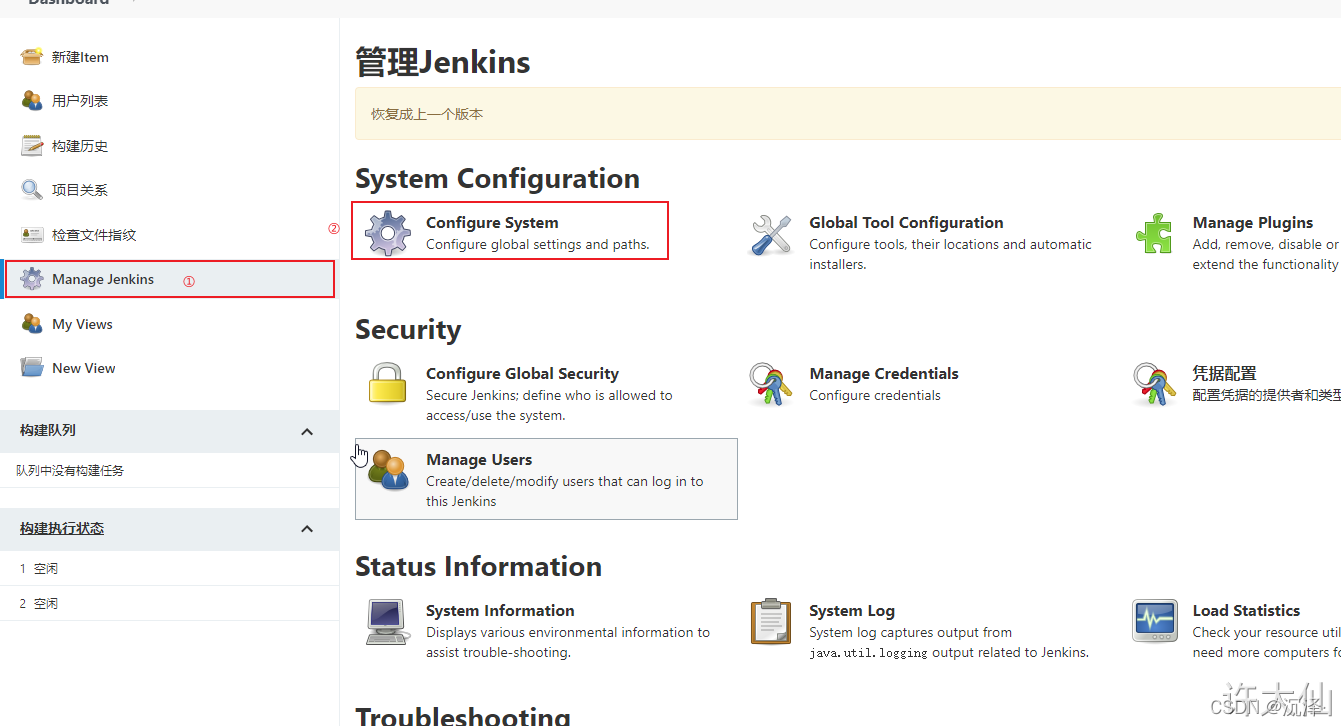Click the Global Tool Configuration tools icon

[x=771, y=235]
